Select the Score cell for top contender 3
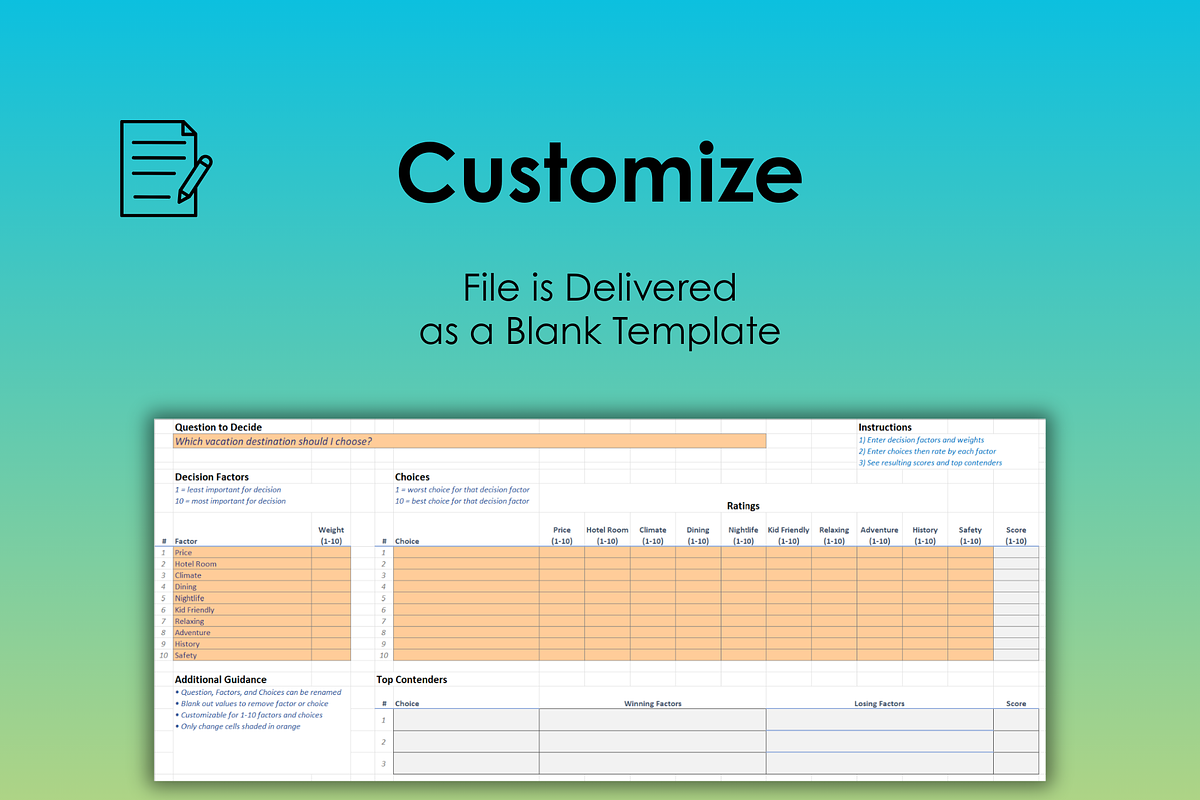Image resolution: width=1200 pixels, height=800 pixels. tap(1016, 763)
